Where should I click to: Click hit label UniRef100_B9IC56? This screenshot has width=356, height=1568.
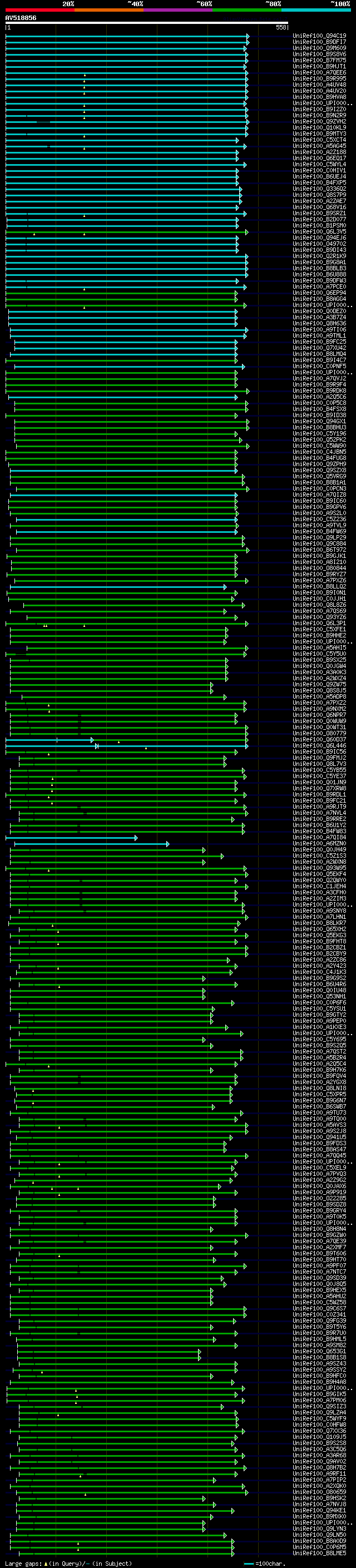point(319,752)
